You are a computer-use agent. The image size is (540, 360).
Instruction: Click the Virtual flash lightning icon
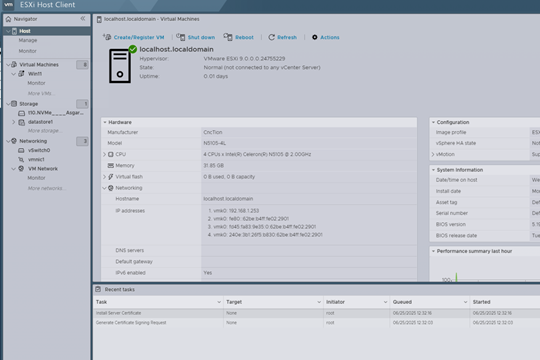(x=111, y=177)
